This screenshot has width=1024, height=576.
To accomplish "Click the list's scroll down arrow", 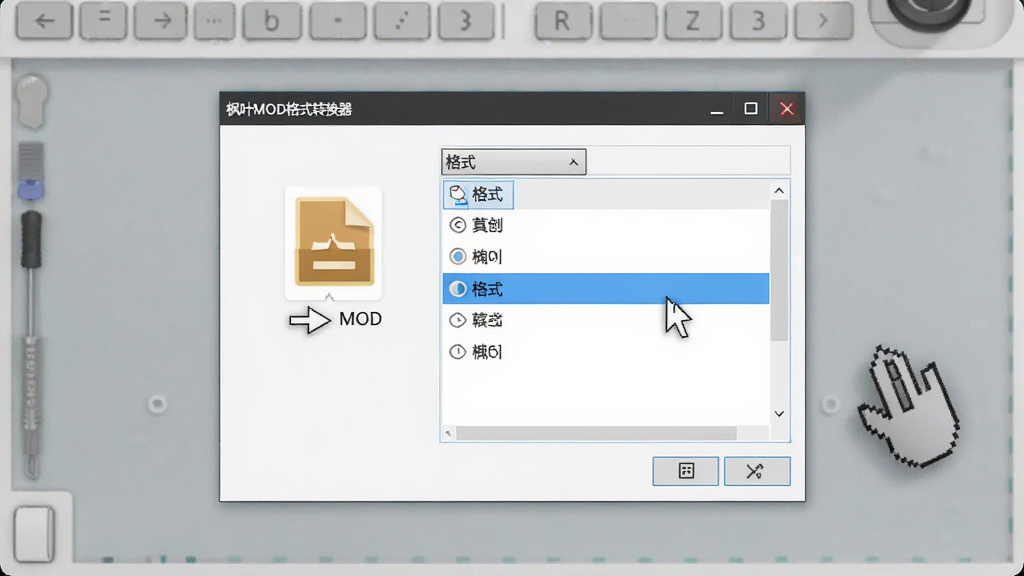I will [x=779, y=413].
